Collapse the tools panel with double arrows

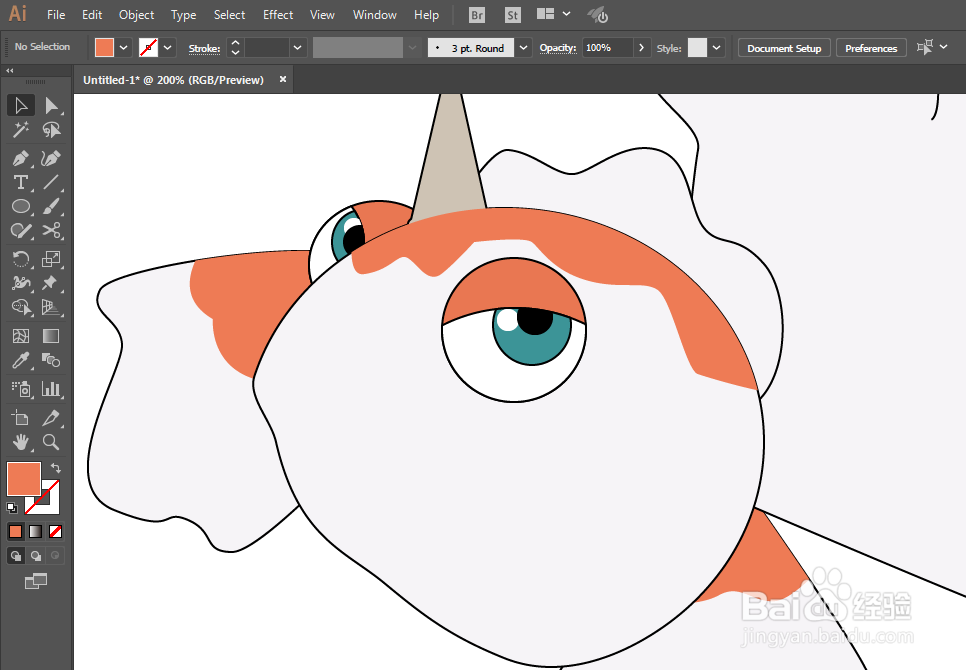click(10, 71)
